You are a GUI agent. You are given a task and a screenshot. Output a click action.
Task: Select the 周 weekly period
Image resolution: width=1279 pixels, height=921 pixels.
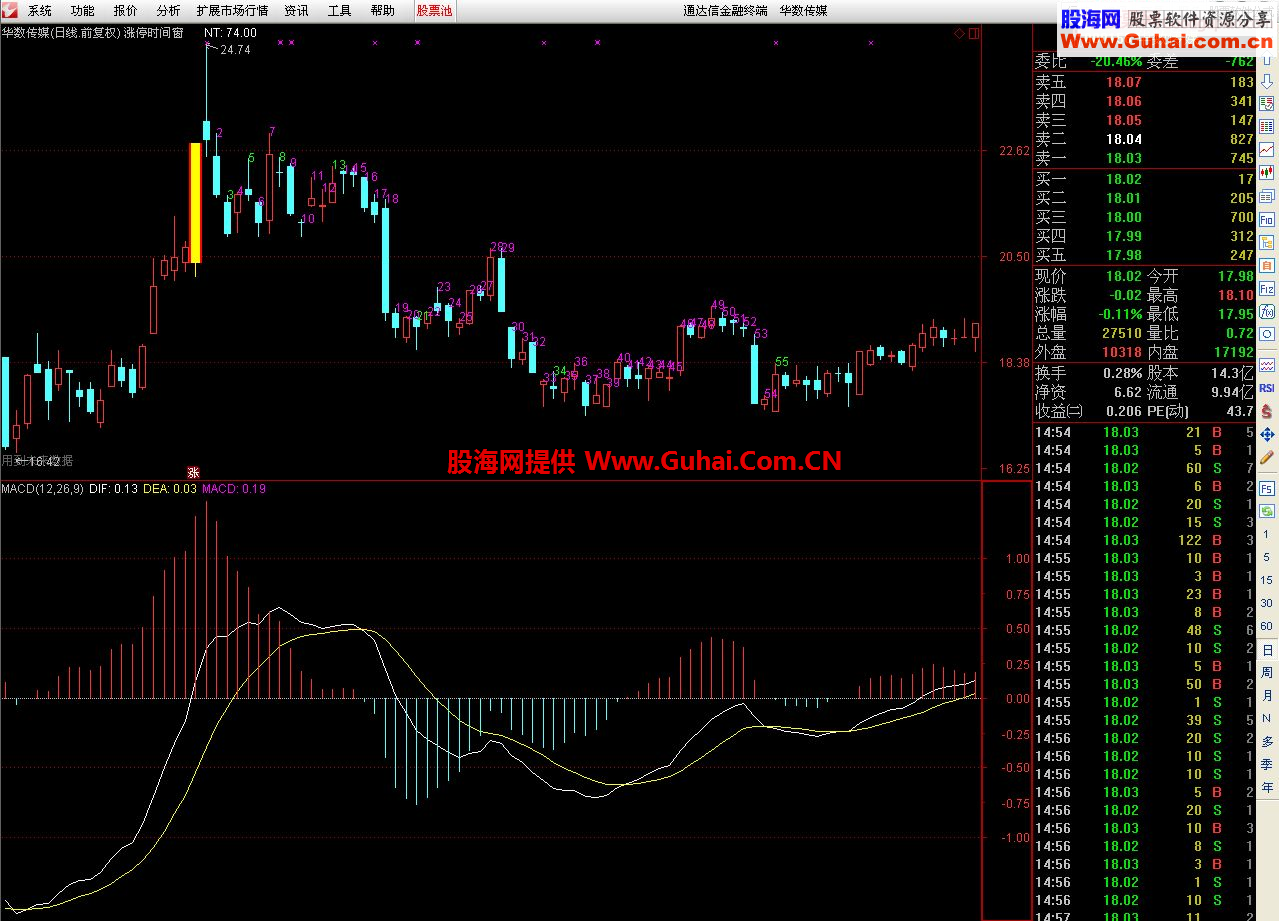pyautogui.click(x=1267, y=672)
